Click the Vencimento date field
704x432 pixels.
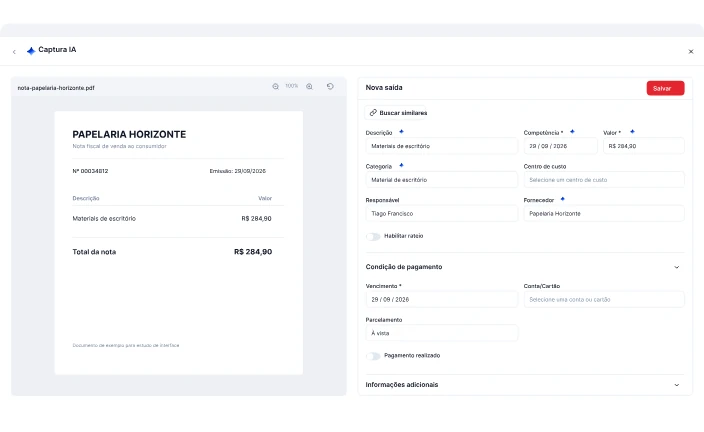point(442,299)
